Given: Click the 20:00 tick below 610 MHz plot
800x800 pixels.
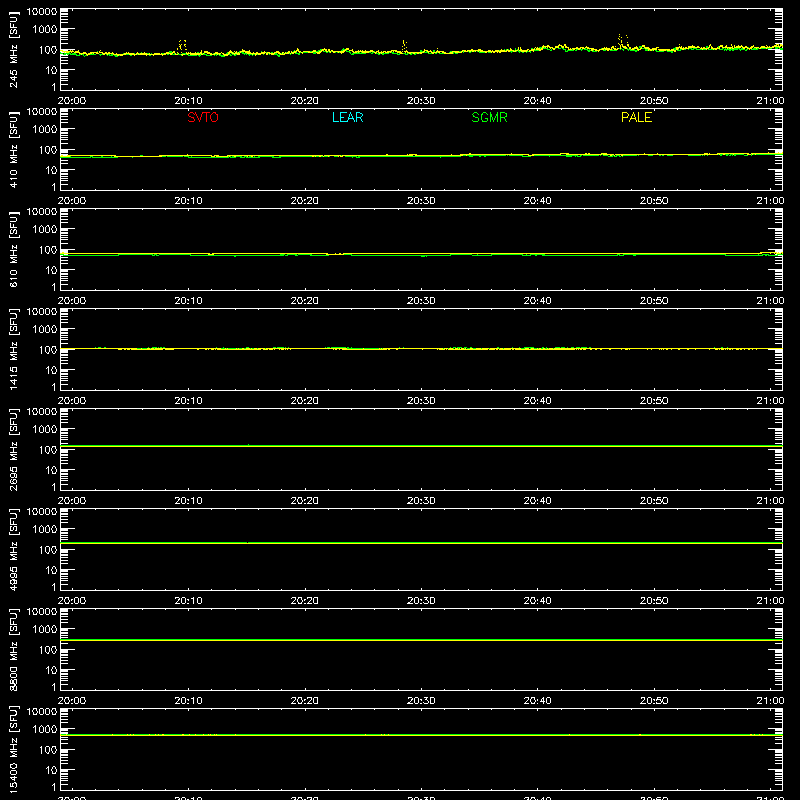Looking at the screenshot, I should click(x=72, y=301).
